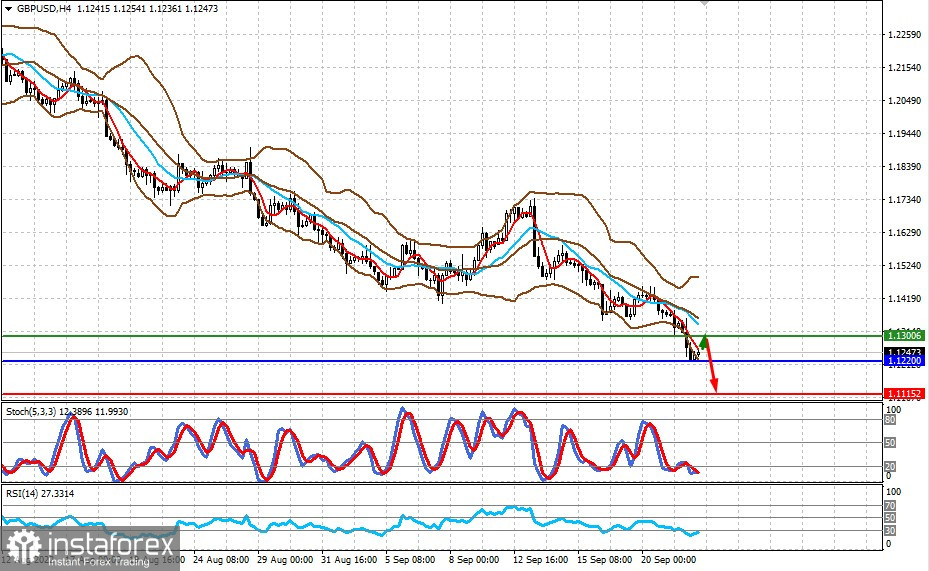Click the 80 level on Stochastic scale

click(890, 420)
